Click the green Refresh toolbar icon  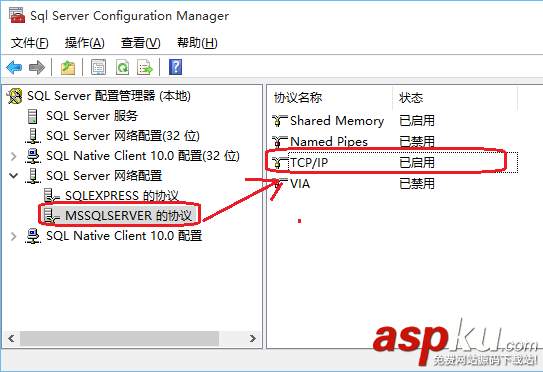coord(123,67)
